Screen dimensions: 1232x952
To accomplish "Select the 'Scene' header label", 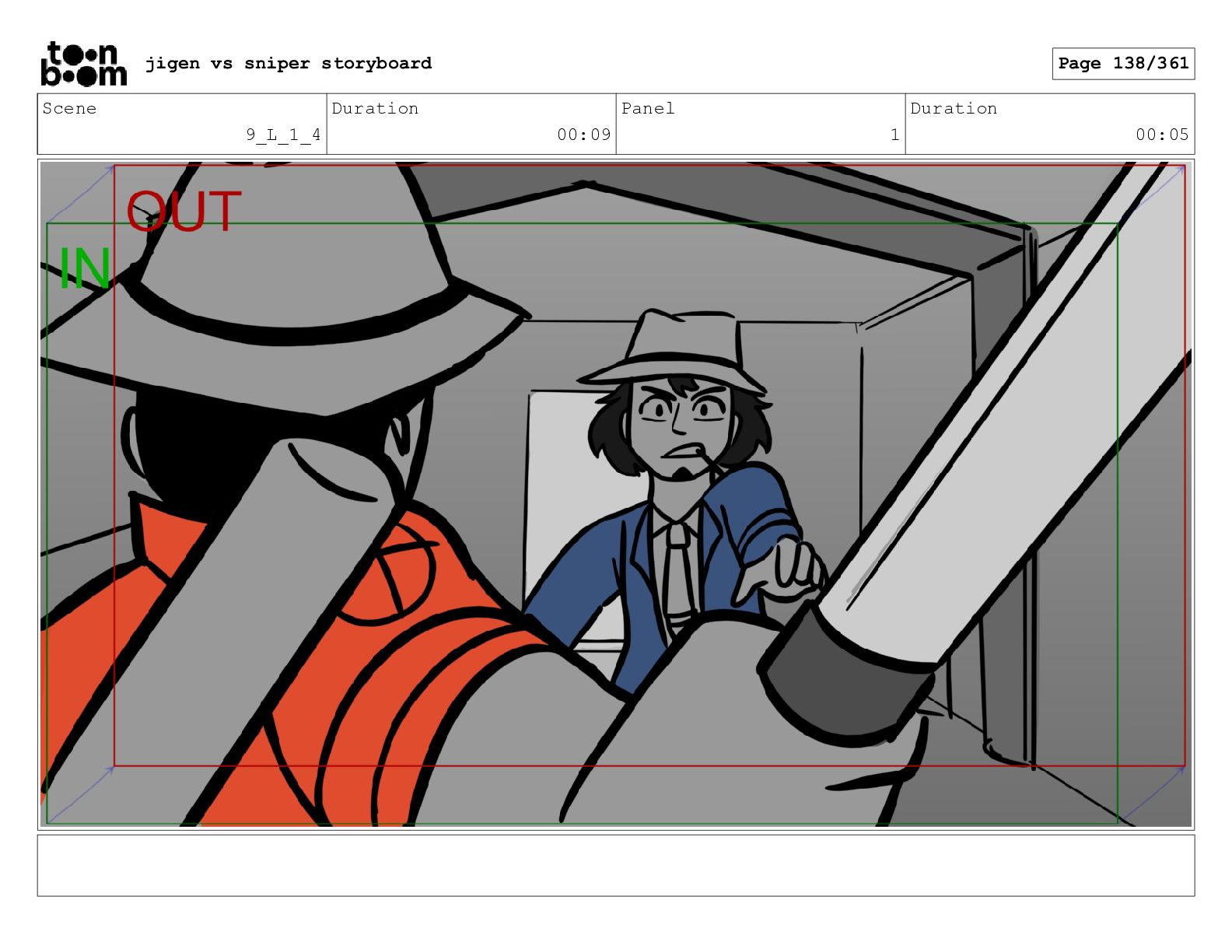I will [69, 108].
